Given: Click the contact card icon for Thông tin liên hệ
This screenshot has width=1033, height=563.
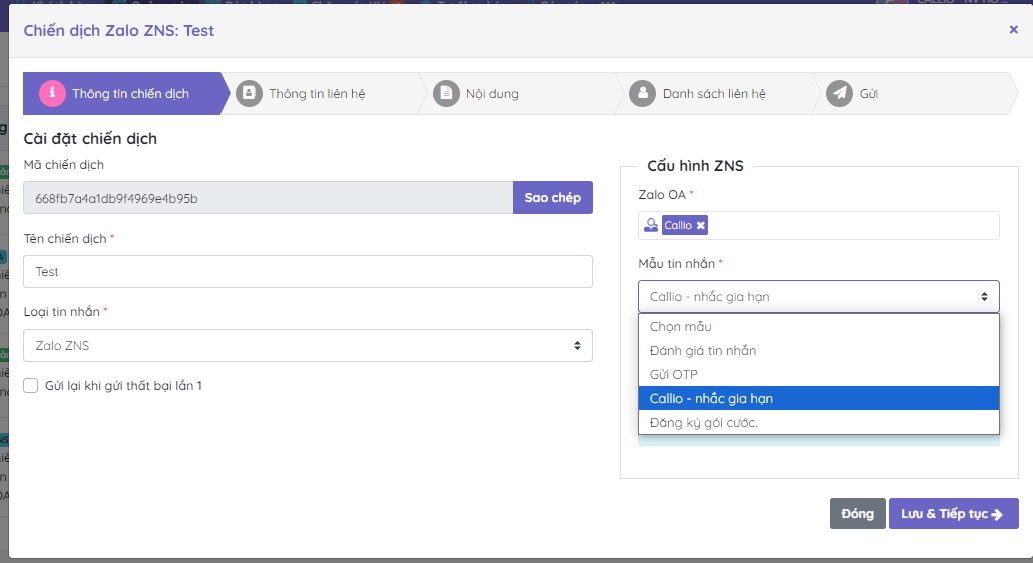Looking at the screenshot, I should click(x=249, y=94).
